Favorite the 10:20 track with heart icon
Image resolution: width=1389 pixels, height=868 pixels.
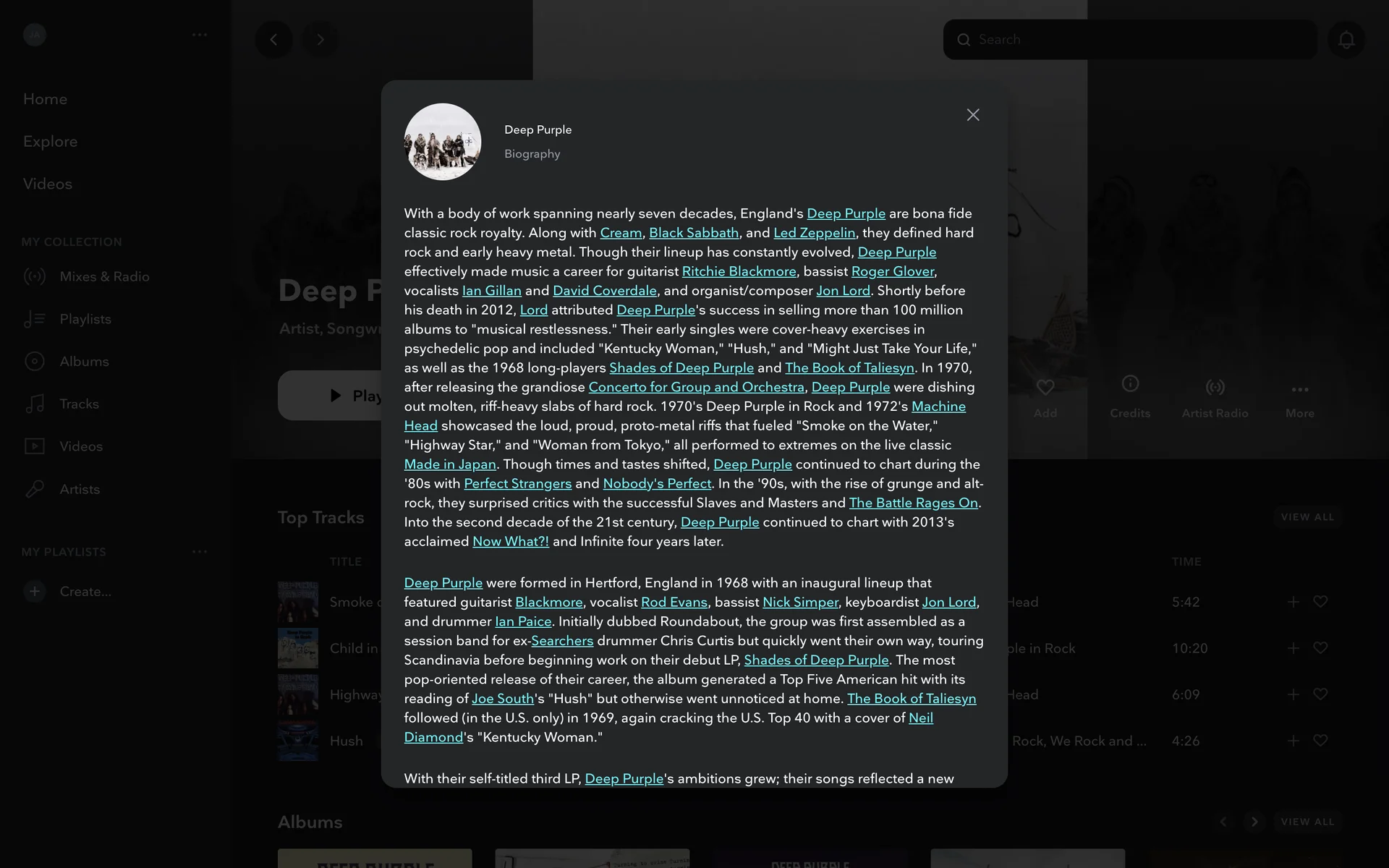[x=1320, y=648]
